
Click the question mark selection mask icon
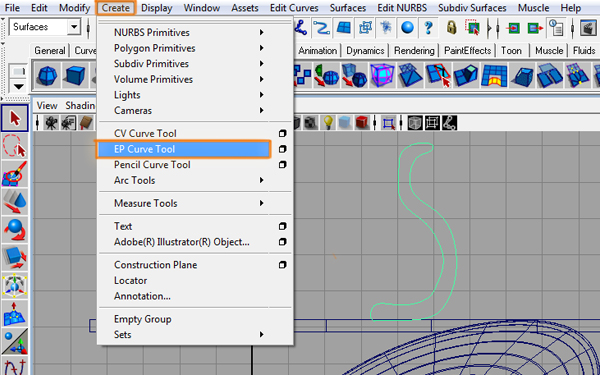point(428,28)
